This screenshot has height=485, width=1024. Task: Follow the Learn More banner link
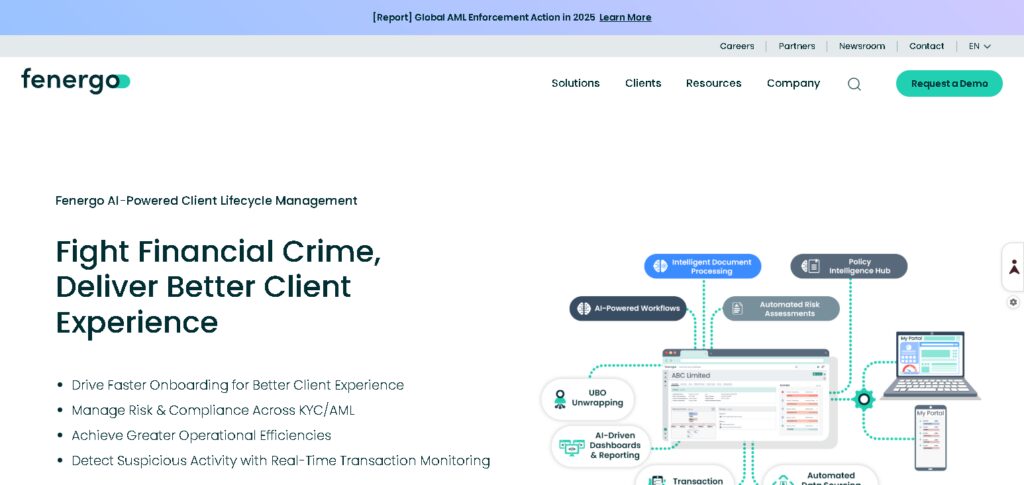point(625,18)
